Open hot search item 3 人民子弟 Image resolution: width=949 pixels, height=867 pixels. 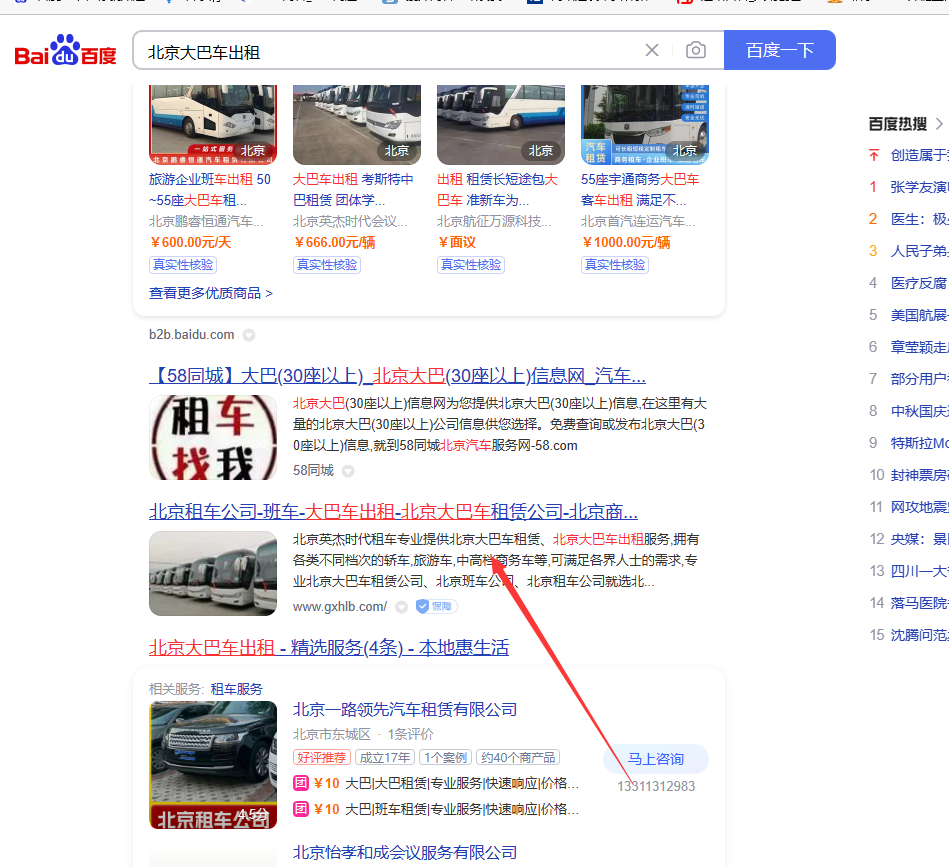[x=919, y=251]
